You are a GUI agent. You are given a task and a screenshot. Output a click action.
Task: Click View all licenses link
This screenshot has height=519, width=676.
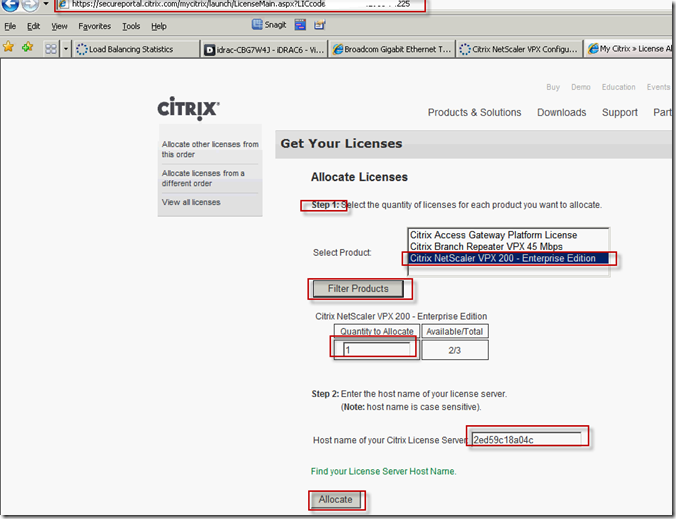(x=191, y=202)
